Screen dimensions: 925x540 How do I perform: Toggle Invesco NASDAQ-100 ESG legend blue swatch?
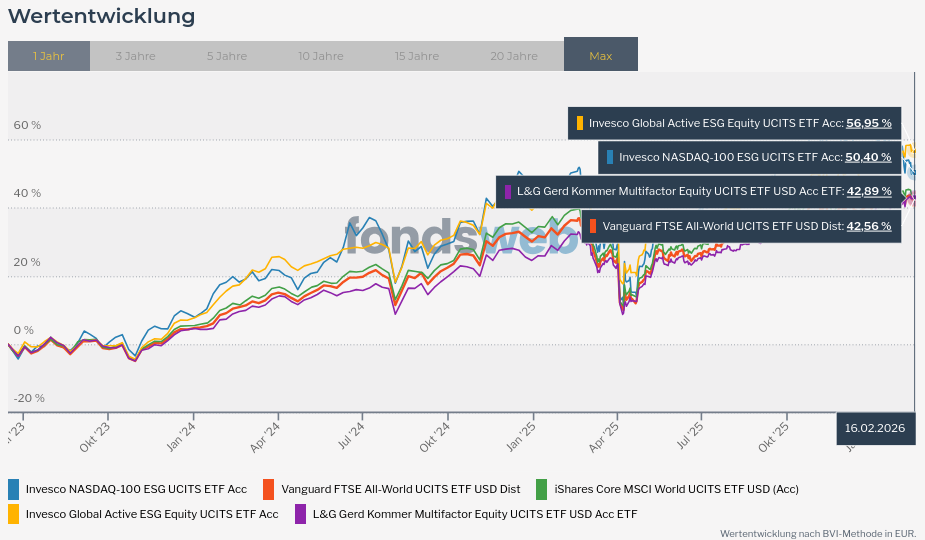pos(14,489)
